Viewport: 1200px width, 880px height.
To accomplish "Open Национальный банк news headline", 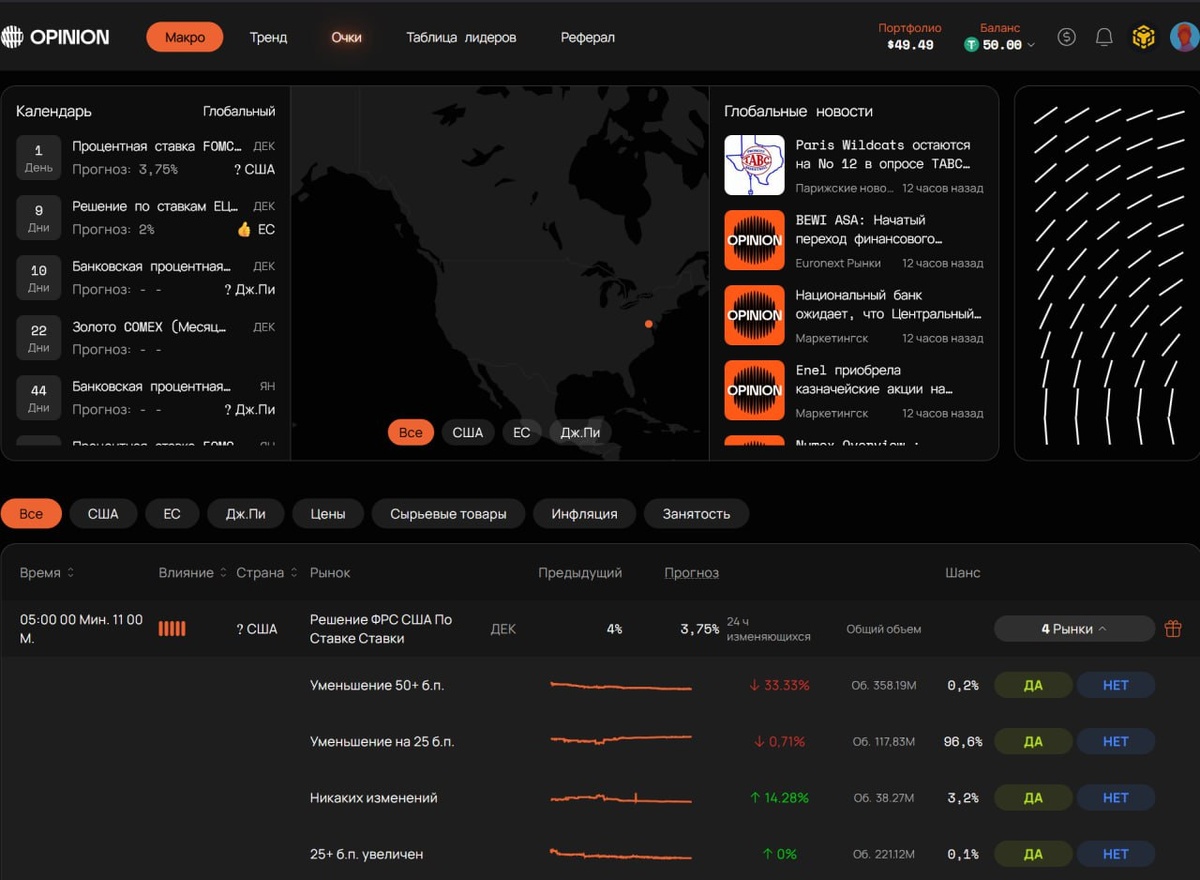I will tap(888, 305).
